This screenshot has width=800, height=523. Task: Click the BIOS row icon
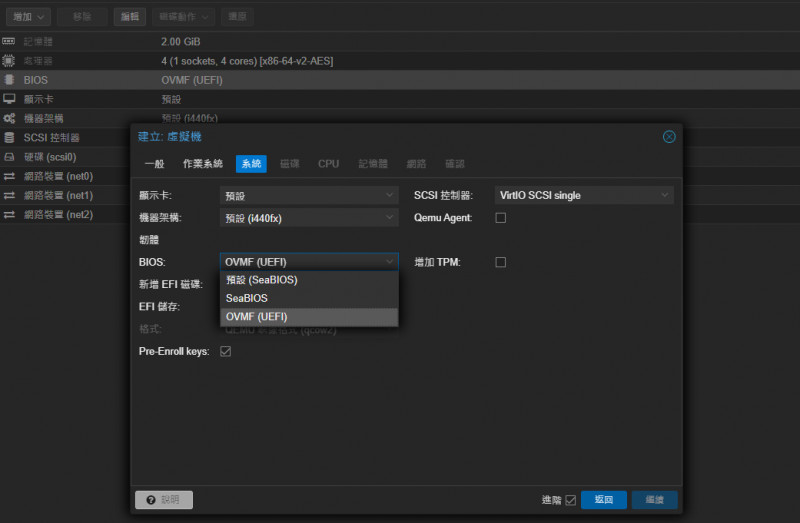[x=9, y=80]
